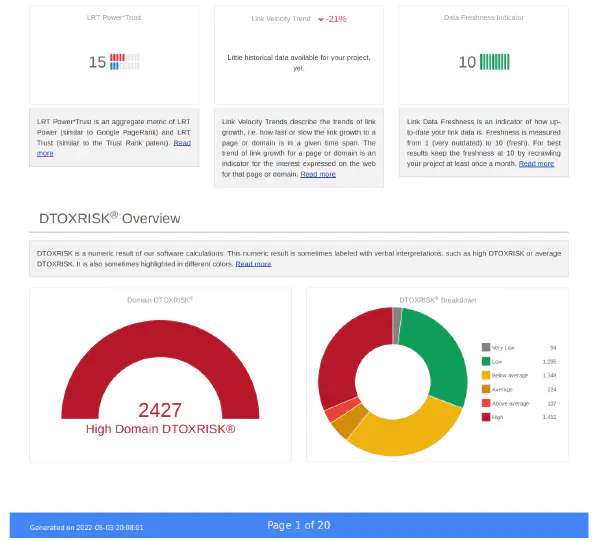The width and height of the screenshot is (600, 541).
Task: Select the green Low segment of the donut chart
Action: [x=440, y=352]
